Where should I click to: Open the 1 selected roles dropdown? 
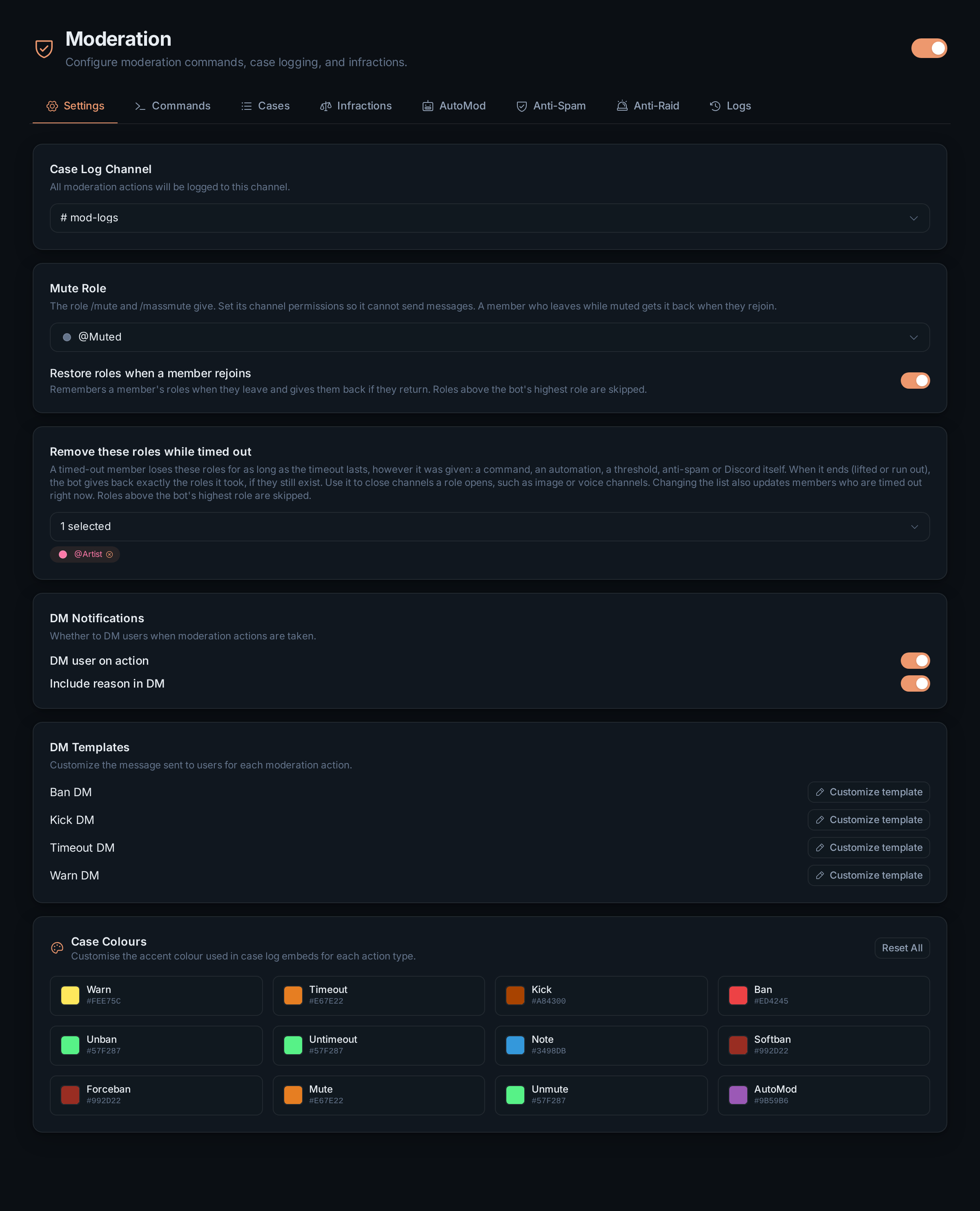click(490, 527)
